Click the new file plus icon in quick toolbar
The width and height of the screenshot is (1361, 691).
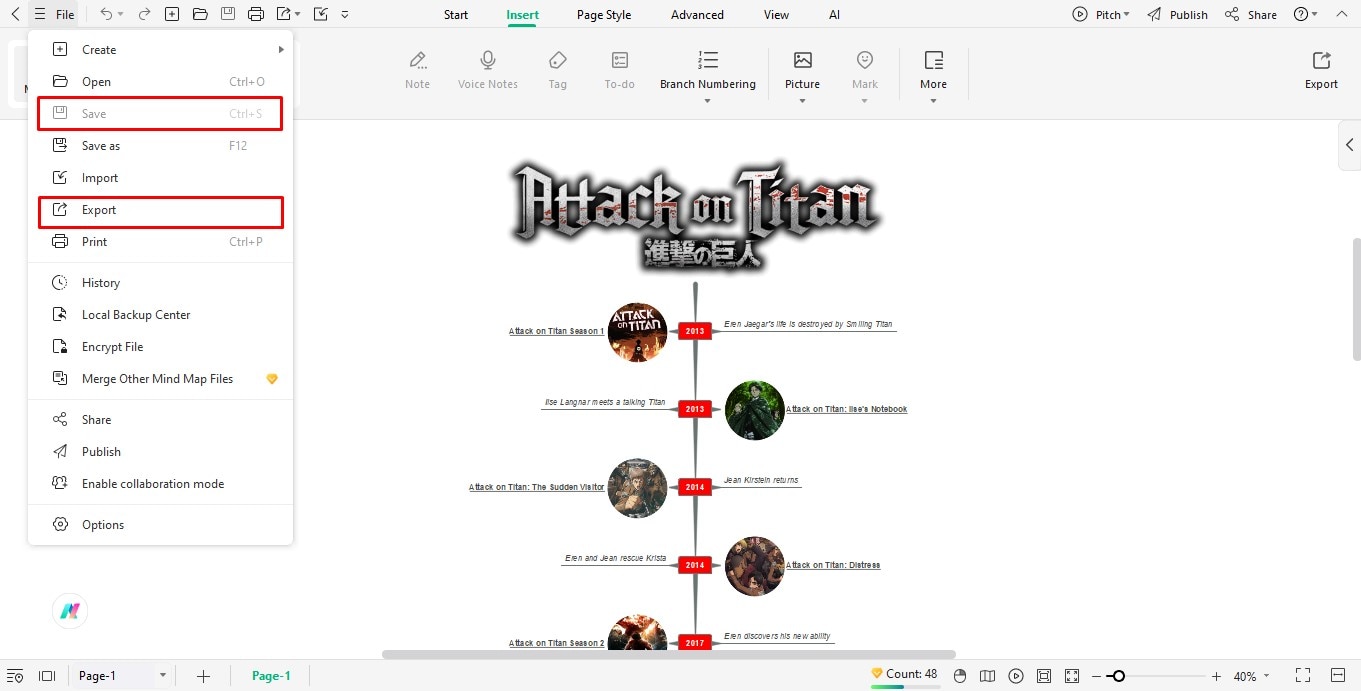pos(172,14)
